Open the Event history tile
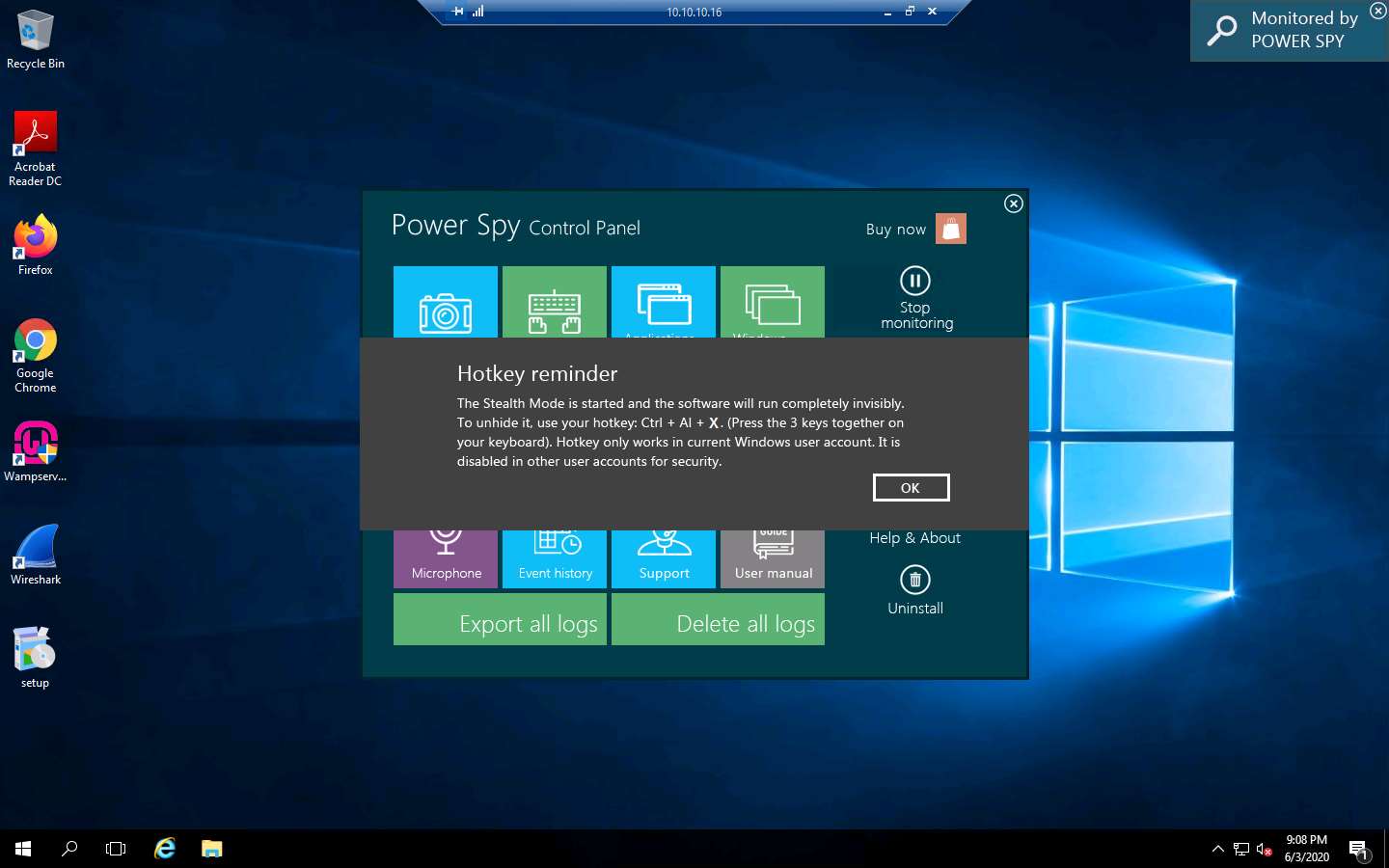The height and width of the screenshot is (868, 1389). tap(555, 559)
